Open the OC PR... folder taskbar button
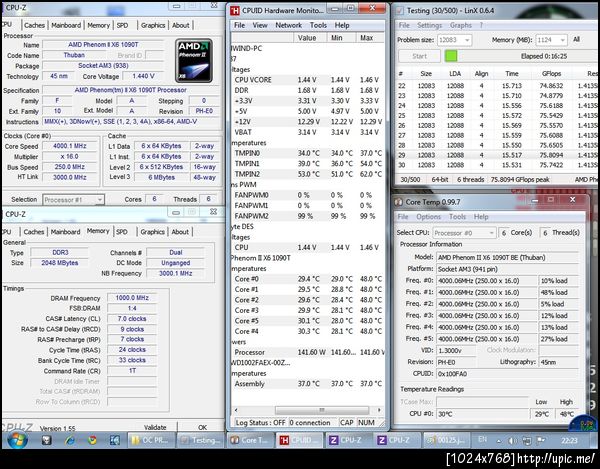The image size is (600, 469). 151,440
